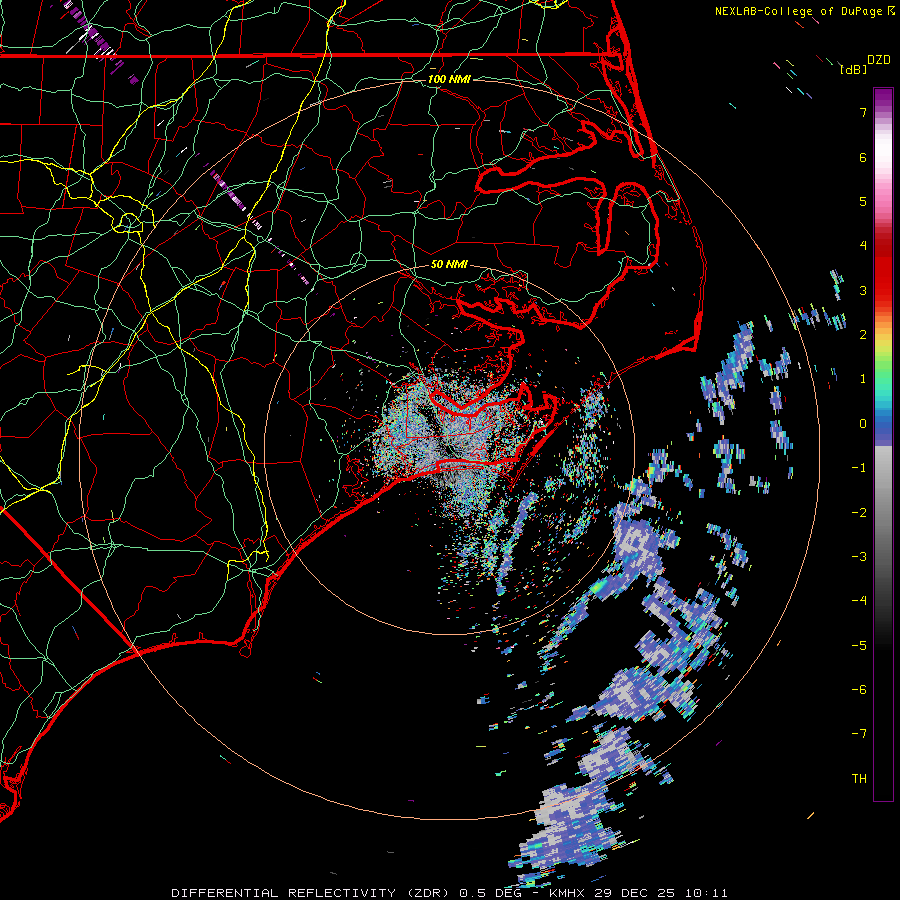Click the DZD label above the color scale

click(879, 60)
